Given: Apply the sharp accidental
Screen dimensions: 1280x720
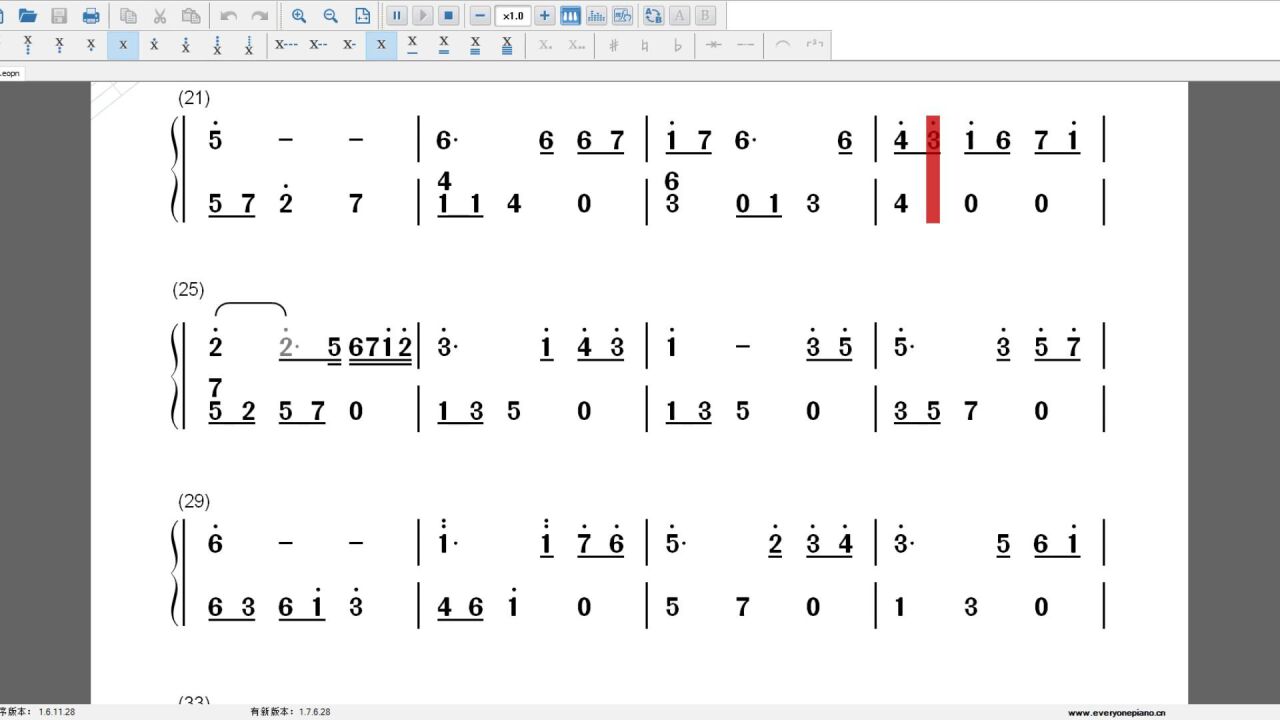Looking at the screenshot, I should (614, 45).
